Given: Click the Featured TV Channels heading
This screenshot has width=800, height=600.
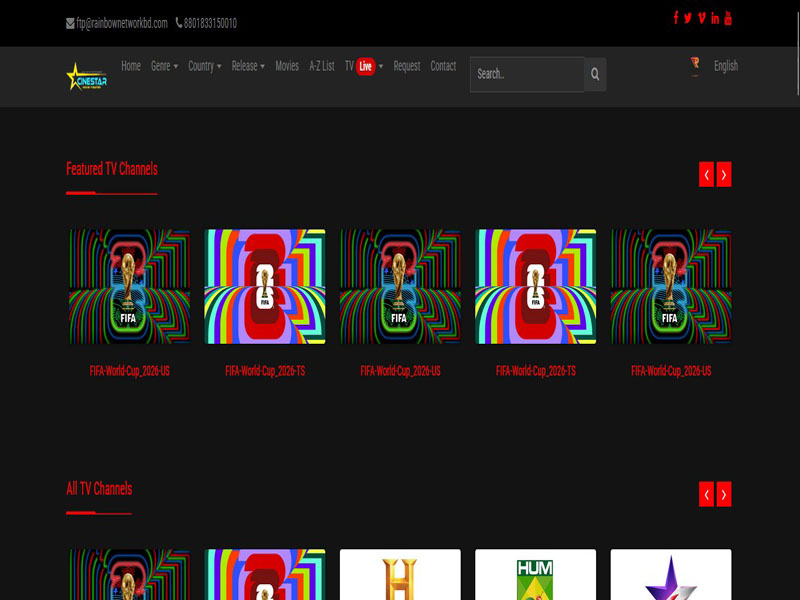Looking at the screenshot, I should (x=112, y=169).
